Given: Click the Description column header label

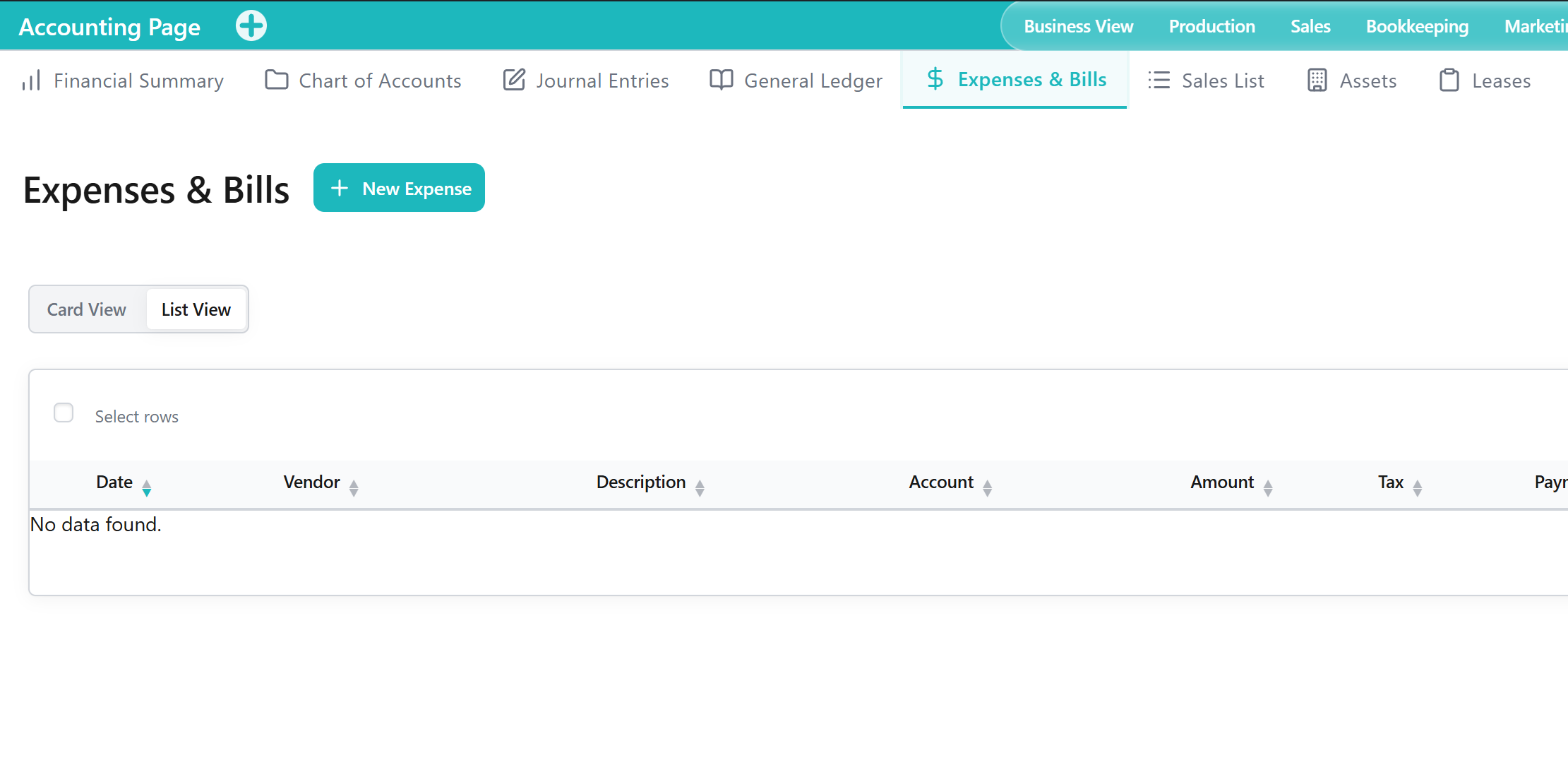Looking at the screenshot, I should (x=641, y=482).
